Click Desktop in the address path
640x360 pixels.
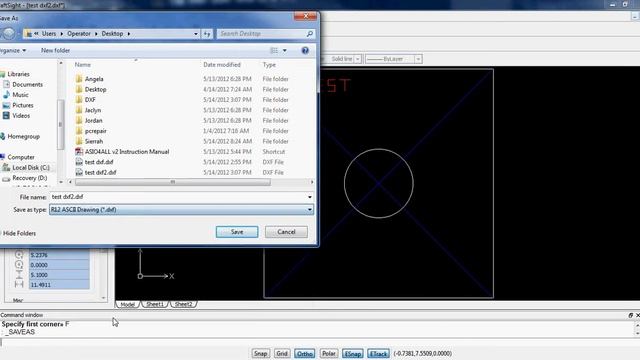pyautogui.click(x=112, y=33)
